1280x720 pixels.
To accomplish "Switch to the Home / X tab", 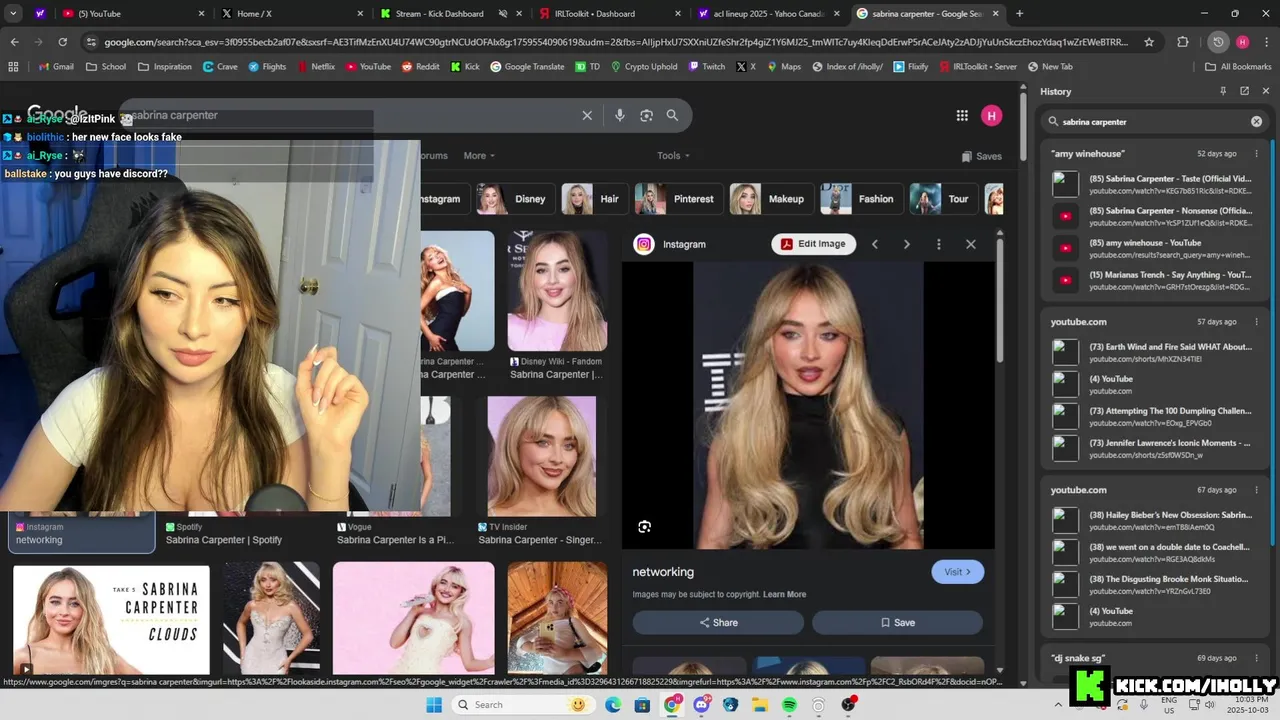I will click(292, 14).
